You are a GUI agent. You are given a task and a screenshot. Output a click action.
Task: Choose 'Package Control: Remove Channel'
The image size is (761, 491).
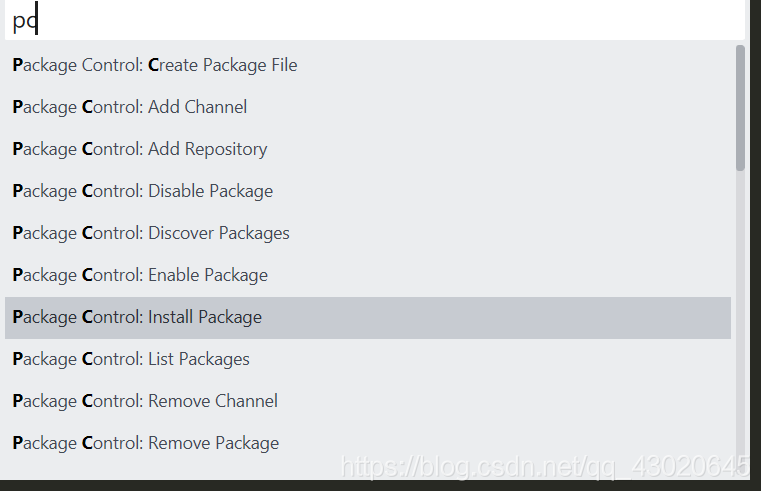368,401
